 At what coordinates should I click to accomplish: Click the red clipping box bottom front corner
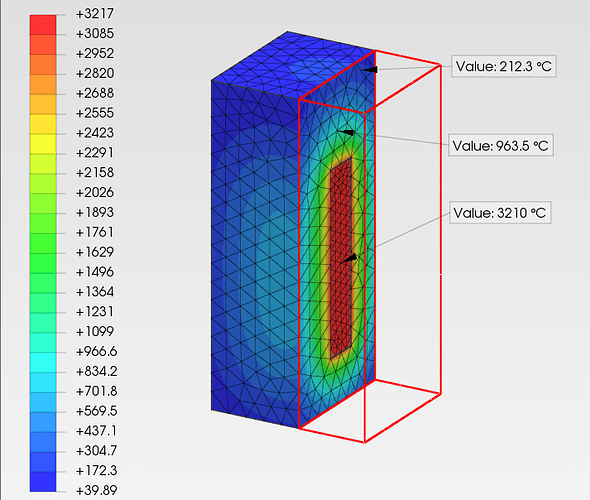pyautogui.click(x=364, y=442)
